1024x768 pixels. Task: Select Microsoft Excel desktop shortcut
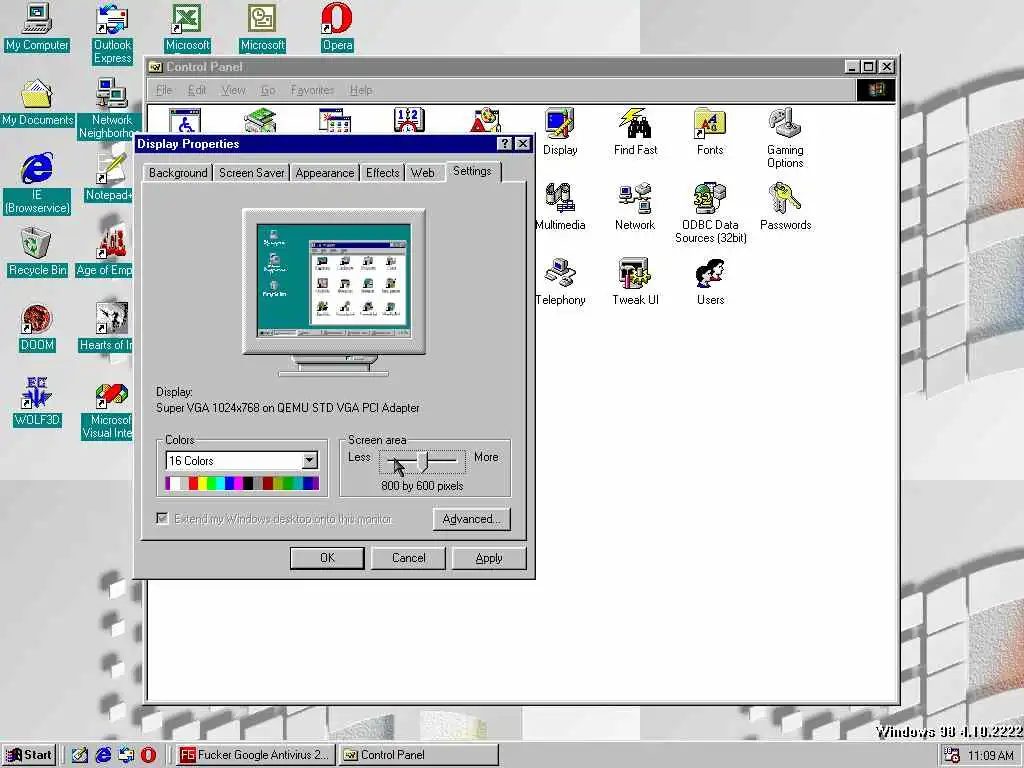187,27
